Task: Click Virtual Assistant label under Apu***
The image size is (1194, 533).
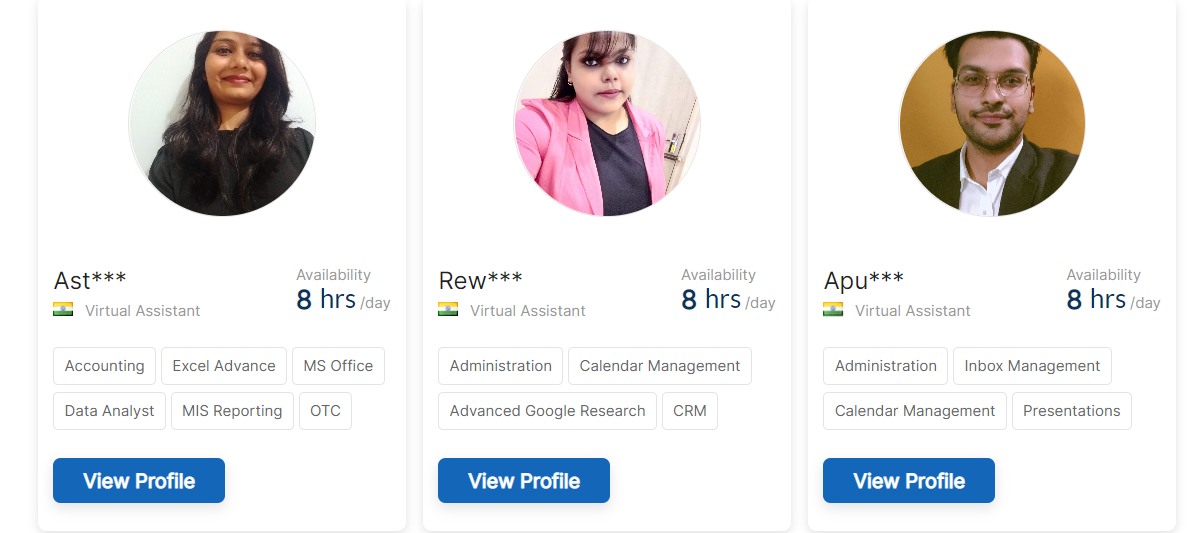Action: (x=912, y=311)
